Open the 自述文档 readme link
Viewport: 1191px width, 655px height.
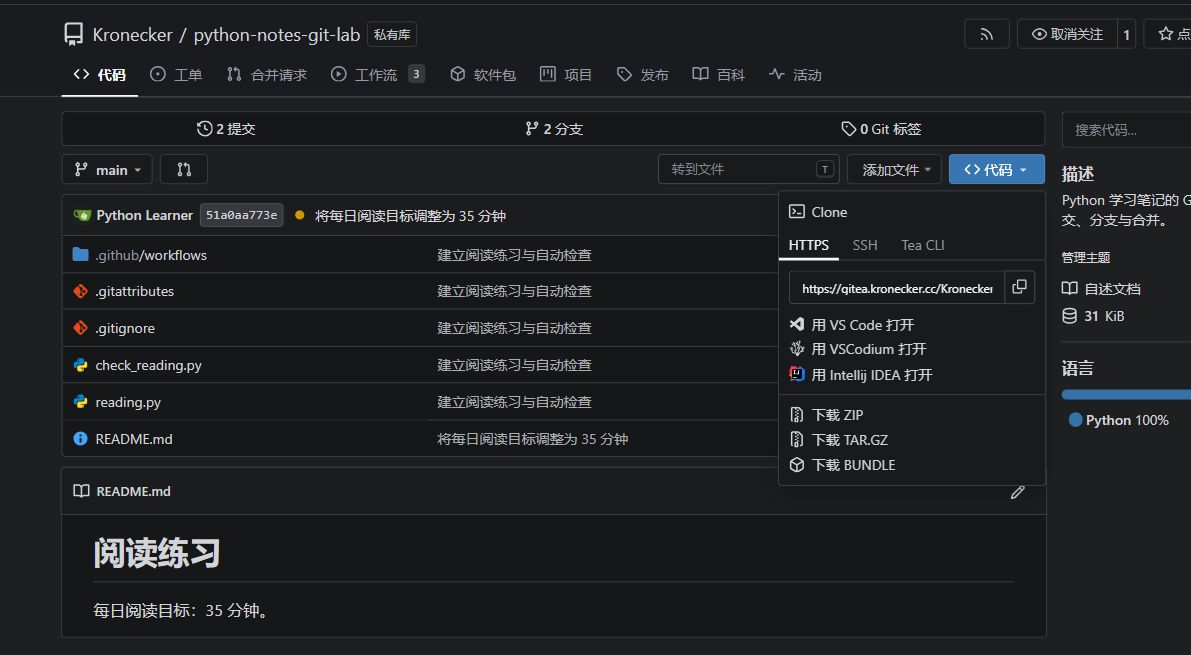[x=1101, y=289]
